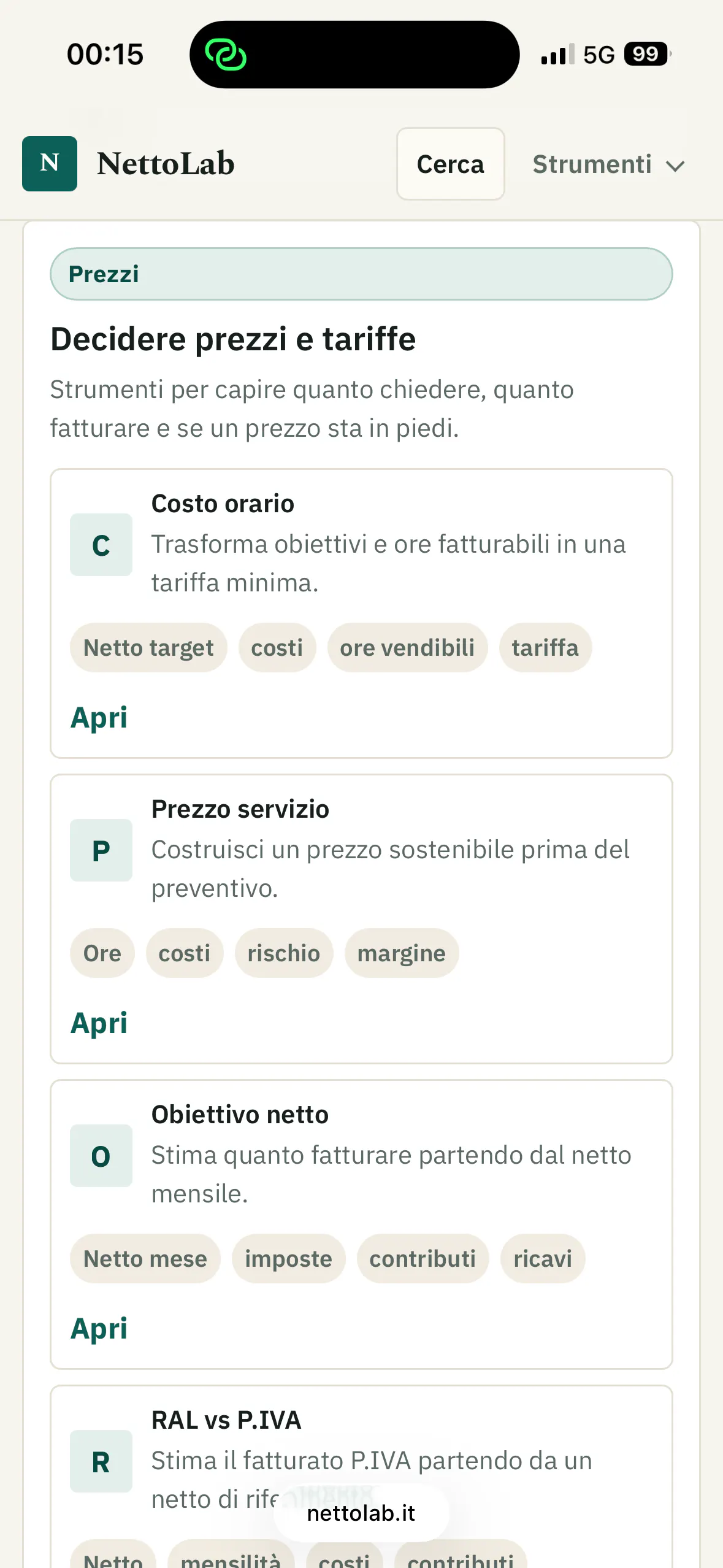Tap the nettolab.it address pill

[x=361, y=1513]
